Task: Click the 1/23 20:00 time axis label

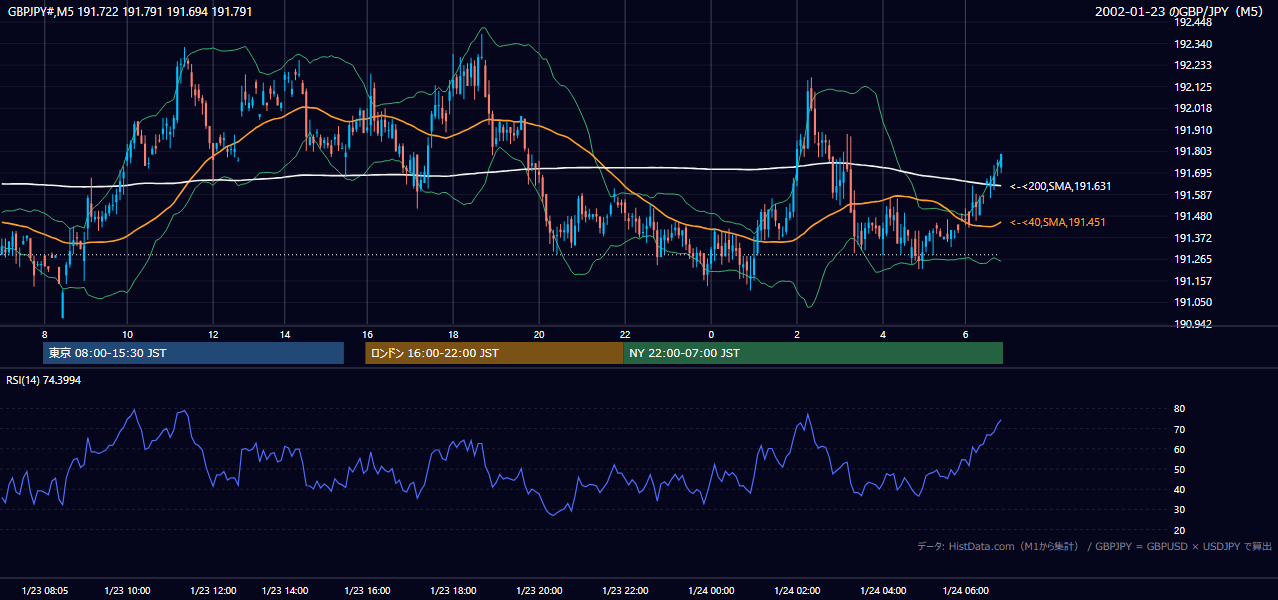Action: tap(539, 591)
